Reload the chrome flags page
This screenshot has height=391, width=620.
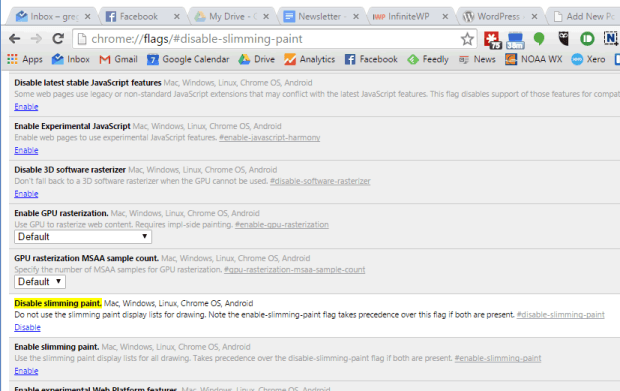coord(58,39)
